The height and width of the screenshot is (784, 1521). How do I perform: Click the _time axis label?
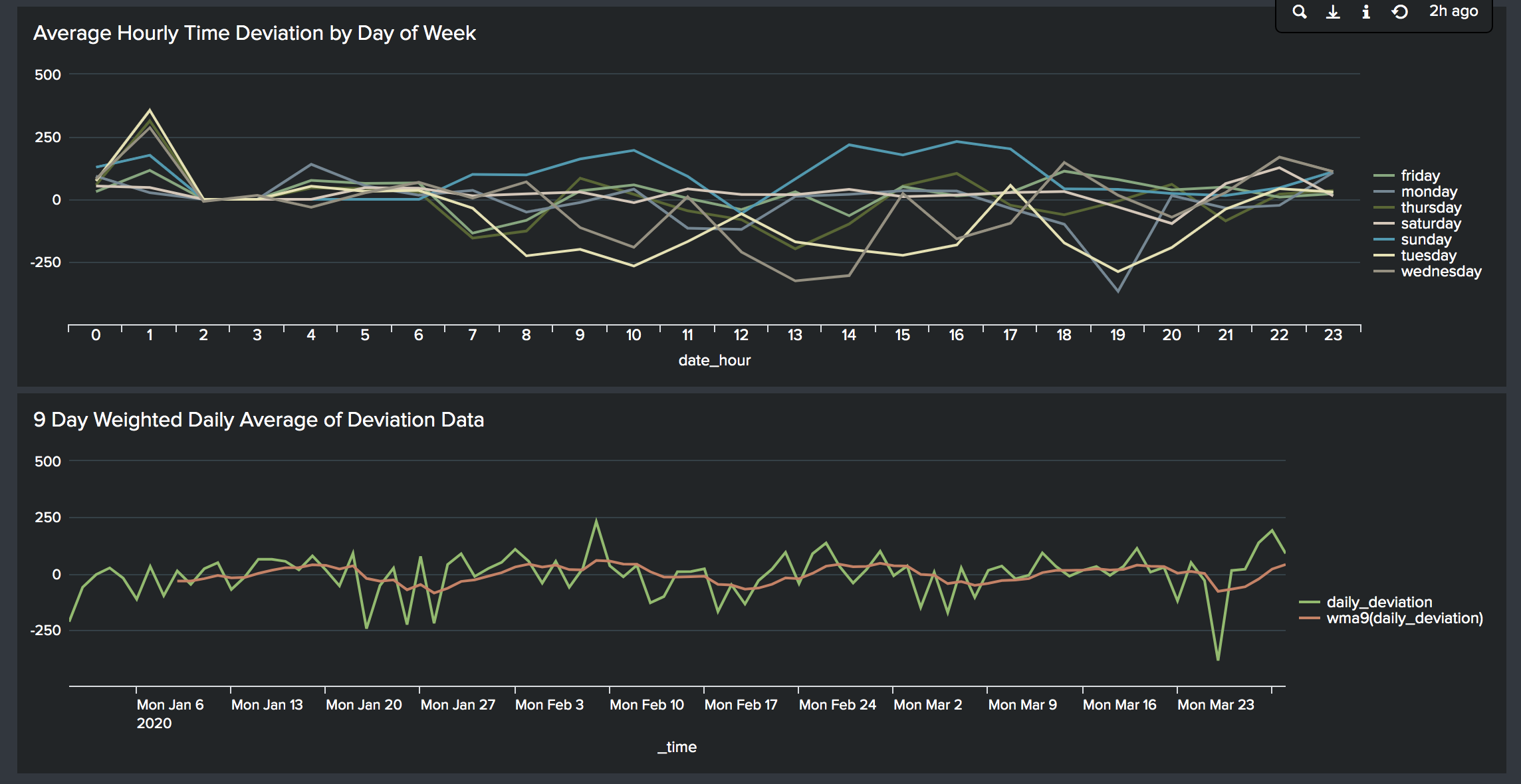point(675,747)
